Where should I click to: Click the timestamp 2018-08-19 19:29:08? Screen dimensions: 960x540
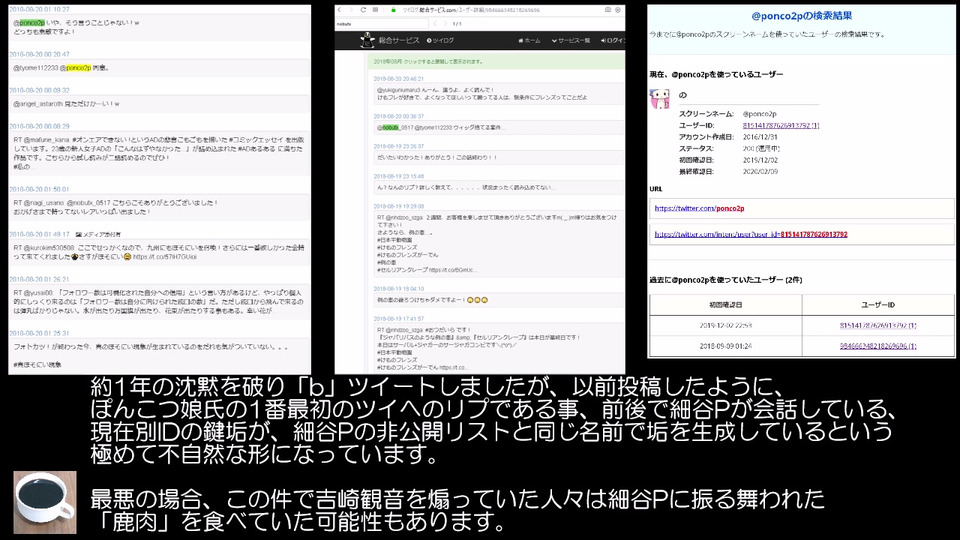tap(399, 206)
